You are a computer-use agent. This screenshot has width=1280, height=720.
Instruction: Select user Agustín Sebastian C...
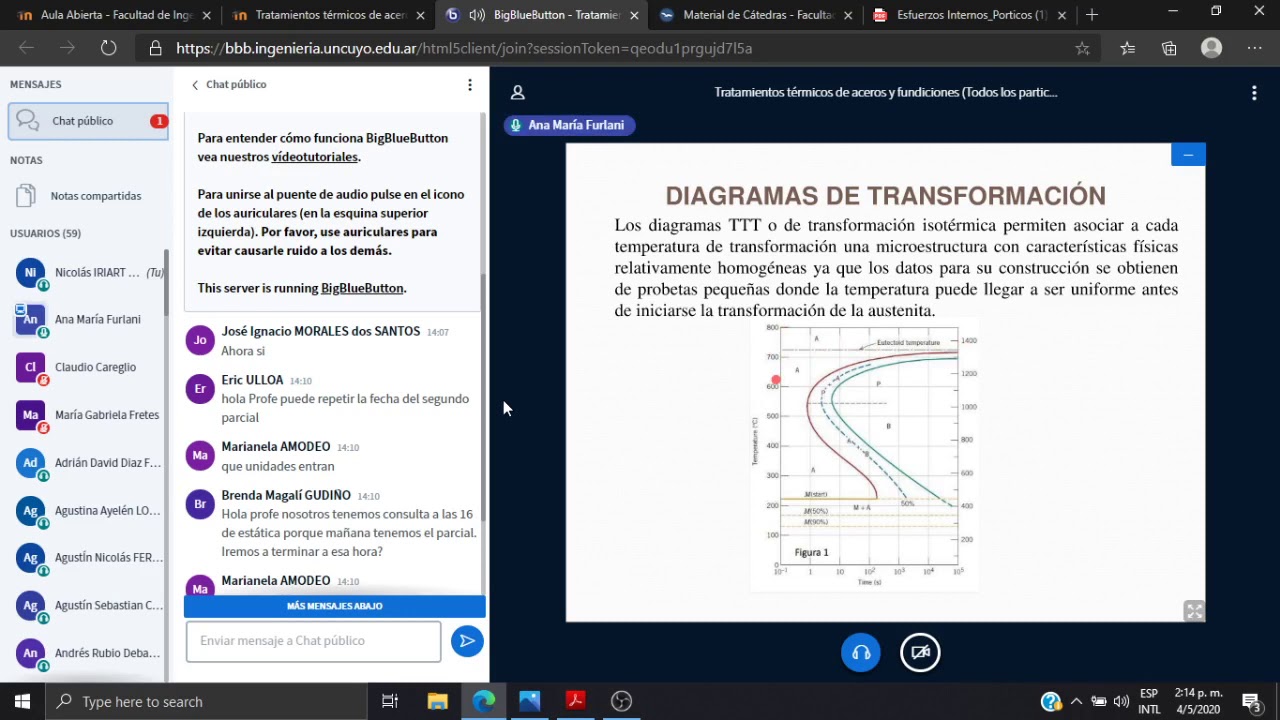[88, 605]
